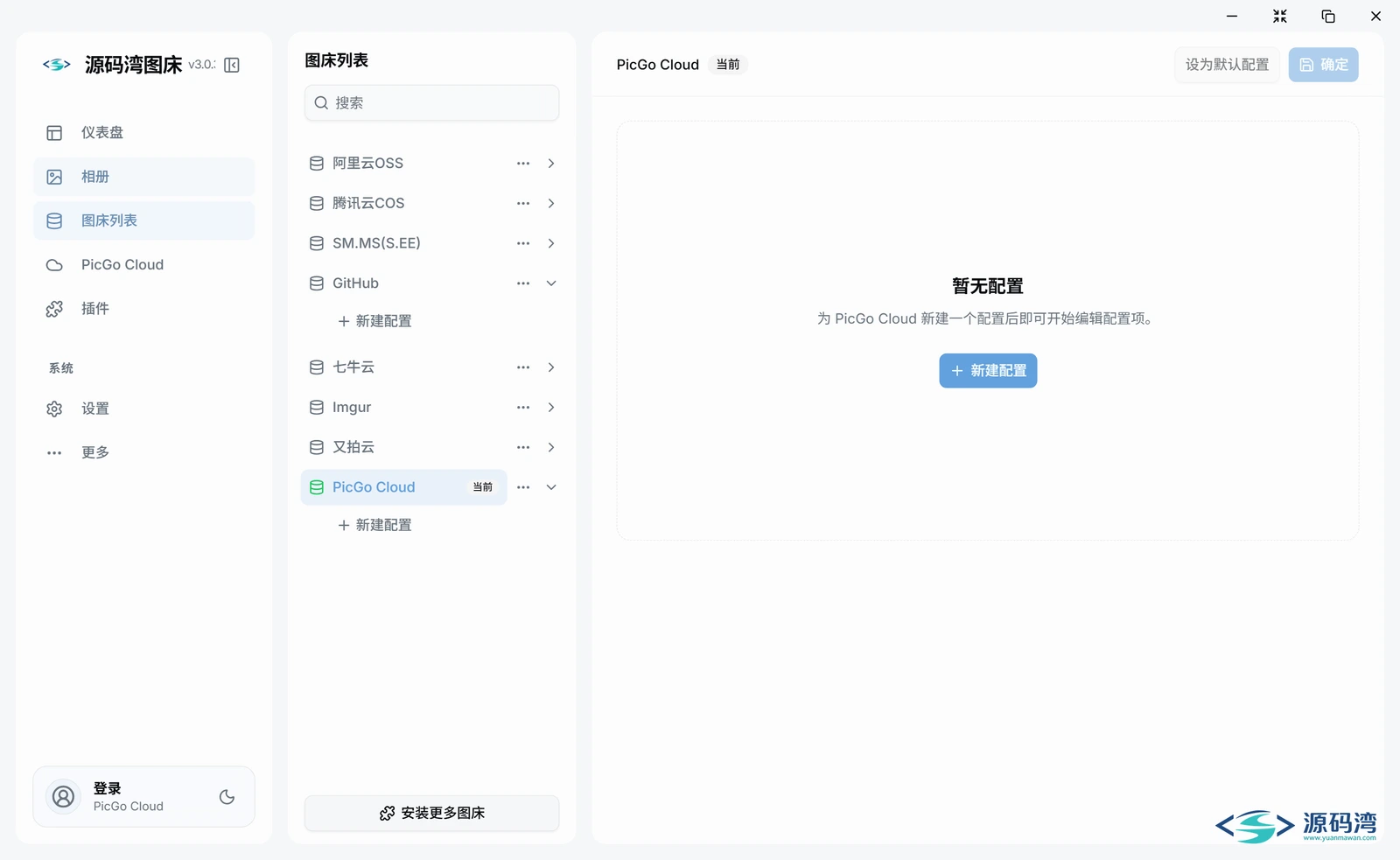Go to the 相册 album page

(143, 177)
